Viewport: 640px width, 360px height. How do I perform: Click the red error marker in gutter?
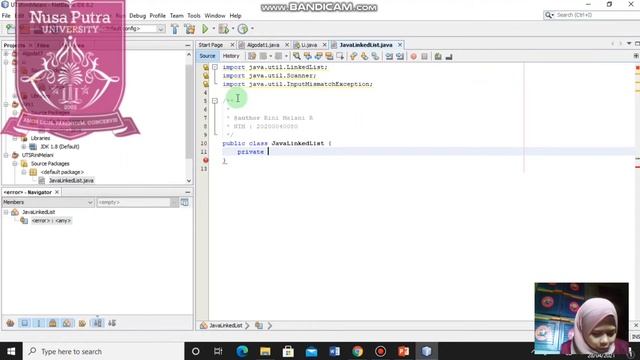[205, 160]
